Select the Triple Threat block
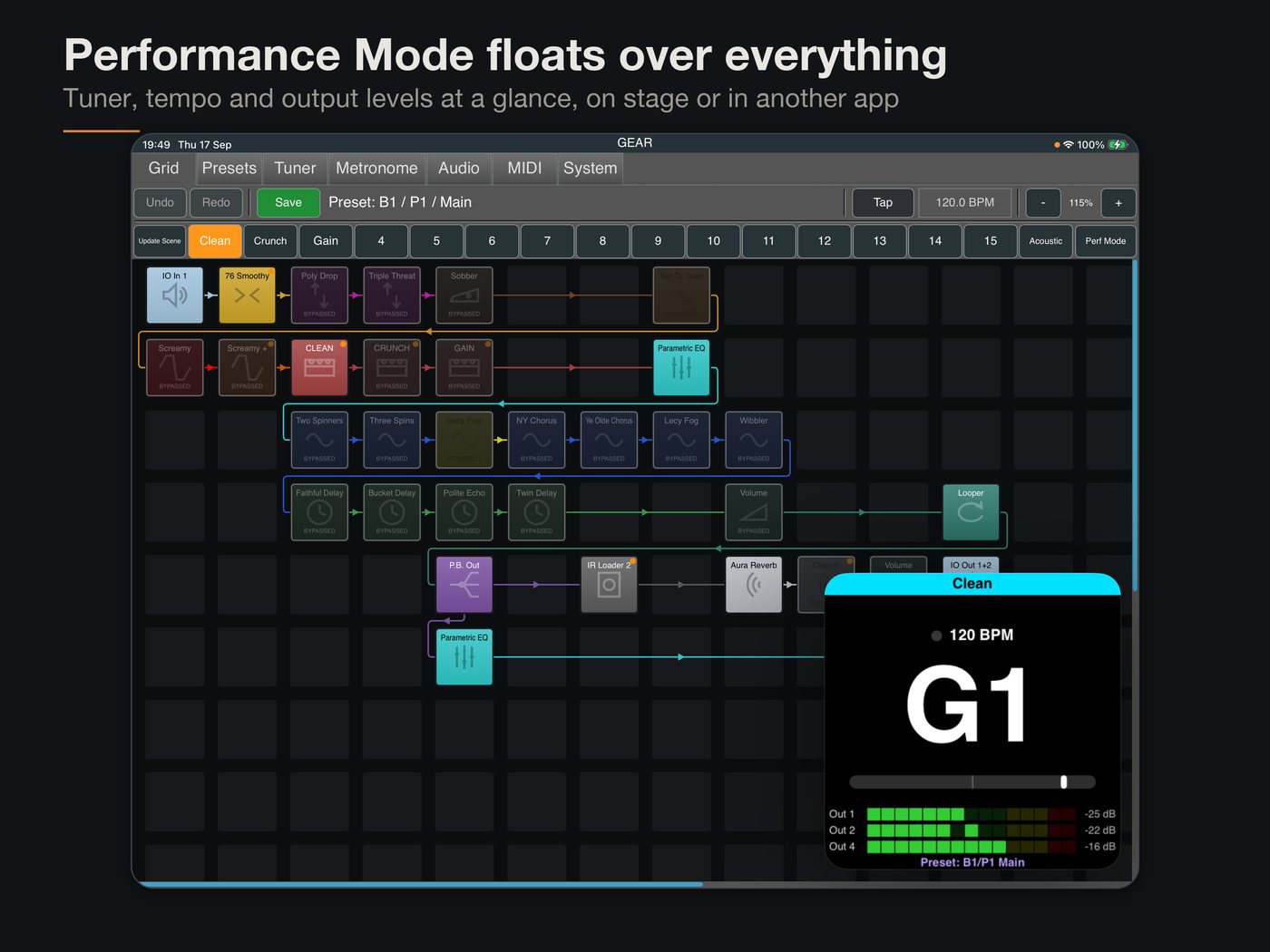 pos(392,295)
